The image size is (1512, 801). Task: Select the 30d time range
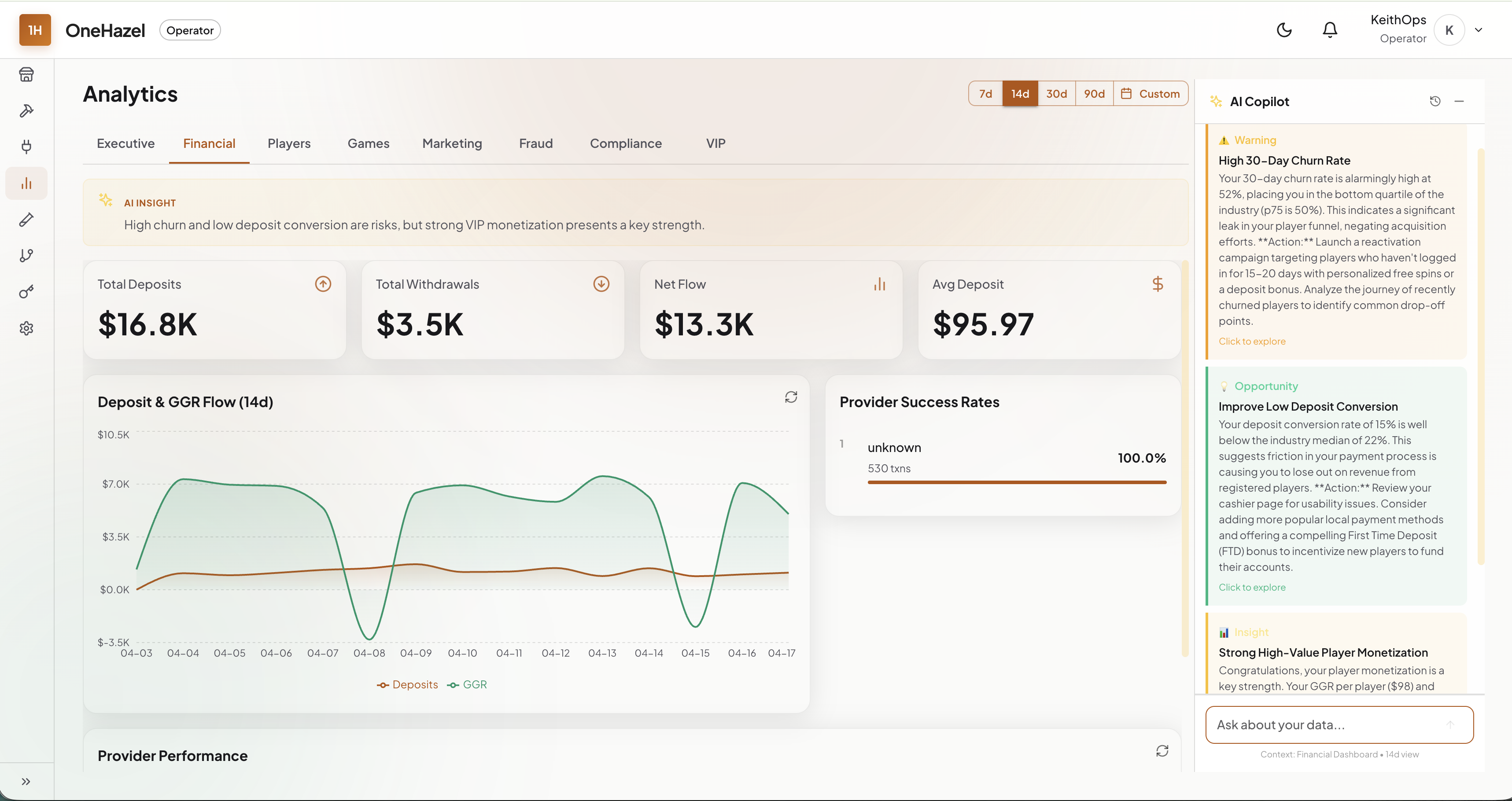1057,93
